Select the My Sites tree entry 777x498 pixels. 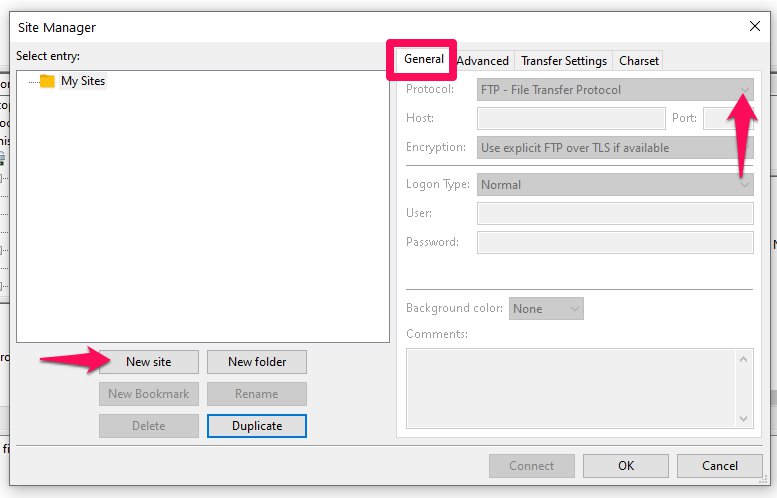click(x=83, y=81)
